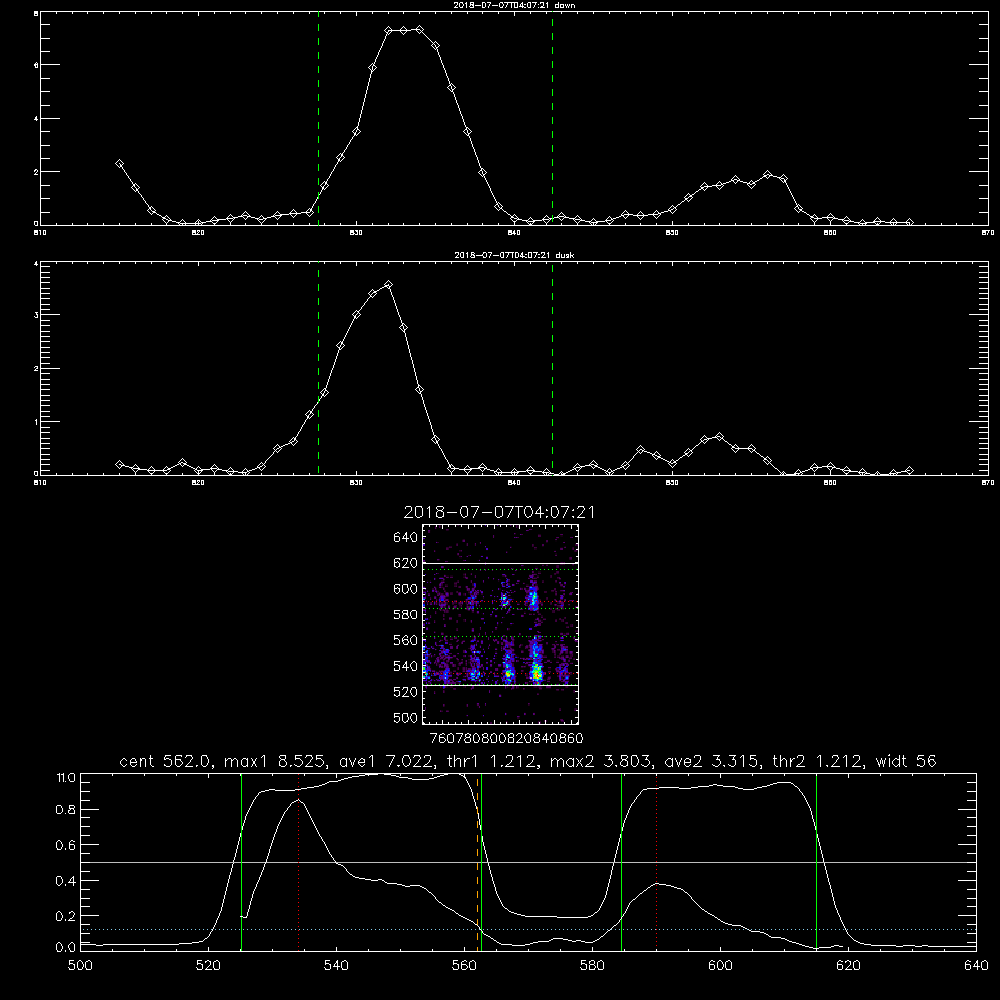This screenshot has width=1000, height=1000.
Task: Click the '500' x-axis label of bottom plot
Action: click(80, 966)
